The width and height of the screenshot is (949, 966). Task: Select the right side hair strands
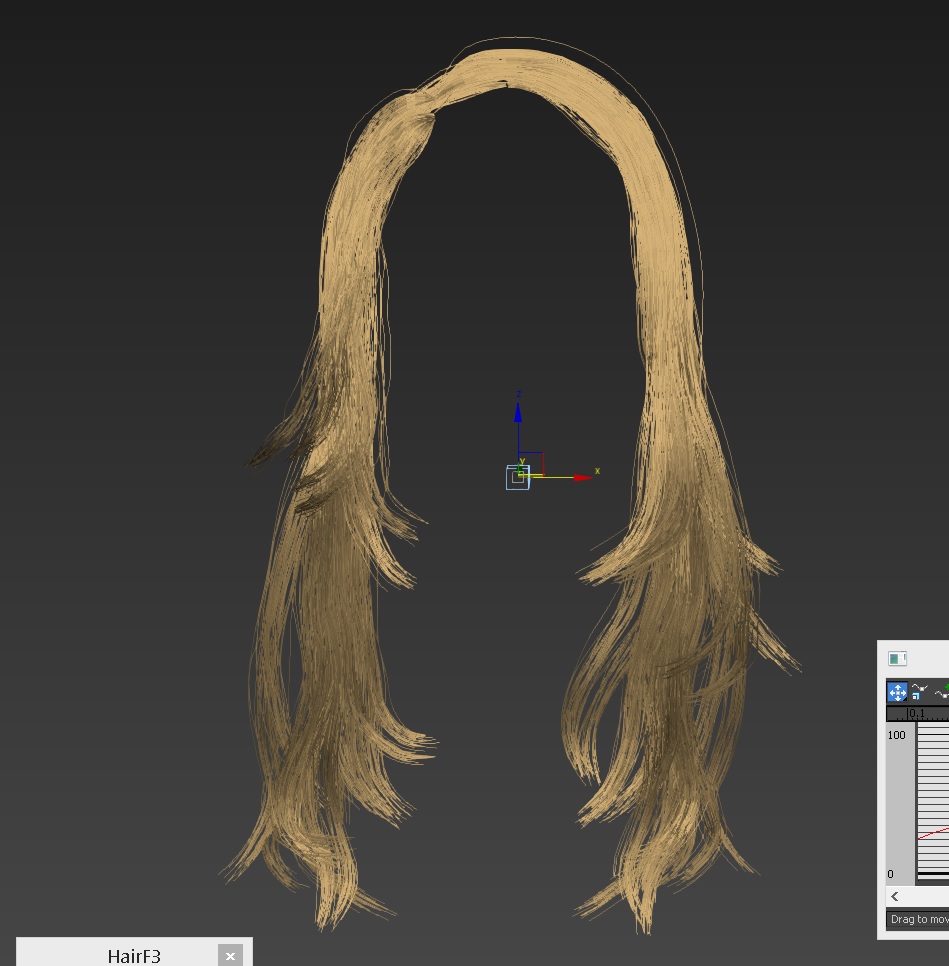click(x=680, y=600)
